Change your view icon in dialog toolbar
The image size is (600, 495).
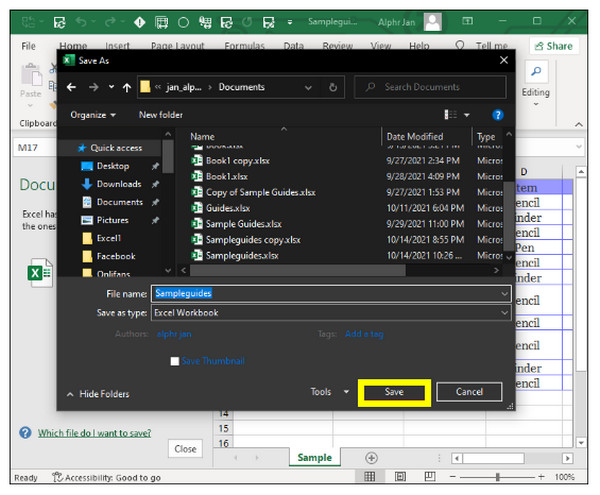(x=450, y=115)
